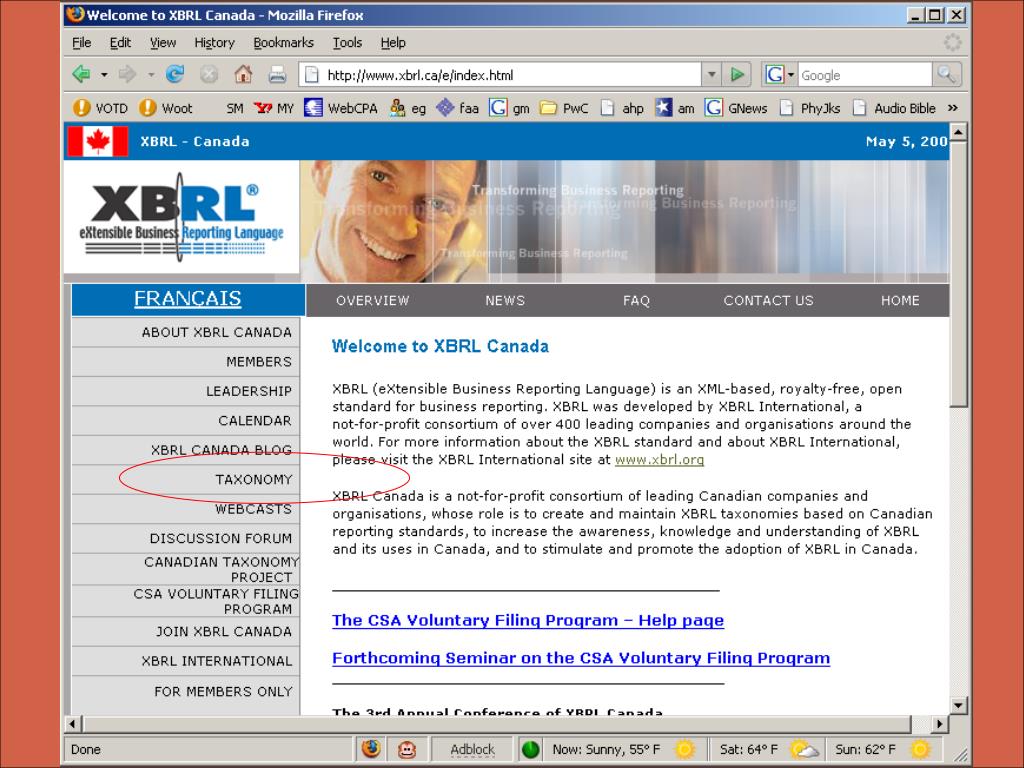
Task: Switch site to FRANCAIS
Action: point(187,298)
